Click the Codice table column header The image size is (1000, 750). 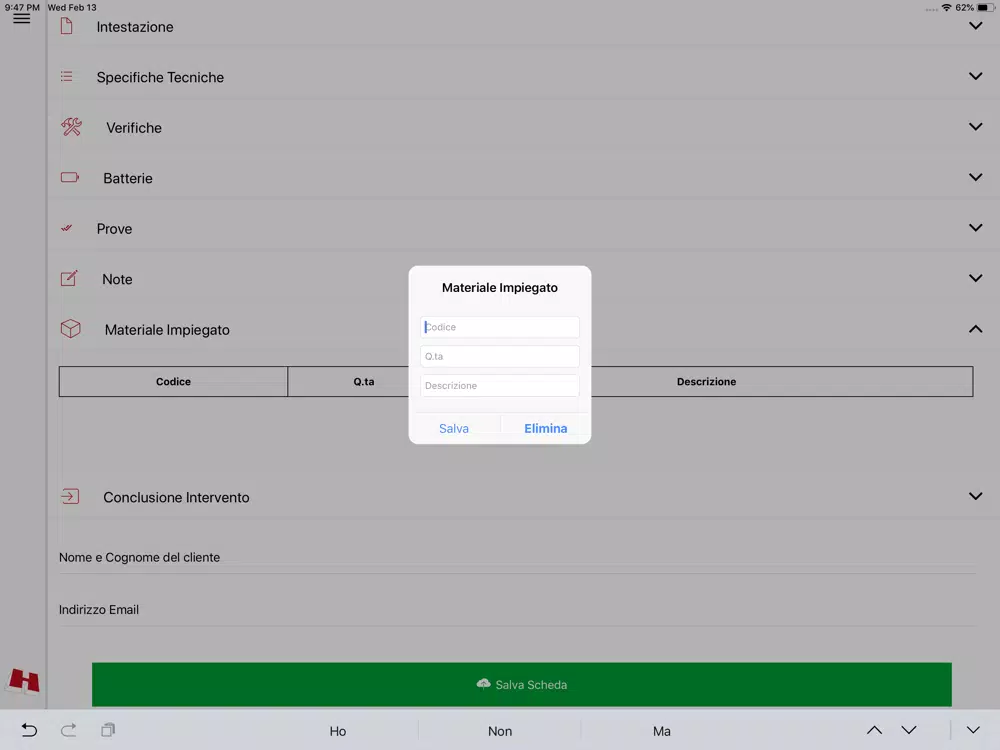[173, 381]
